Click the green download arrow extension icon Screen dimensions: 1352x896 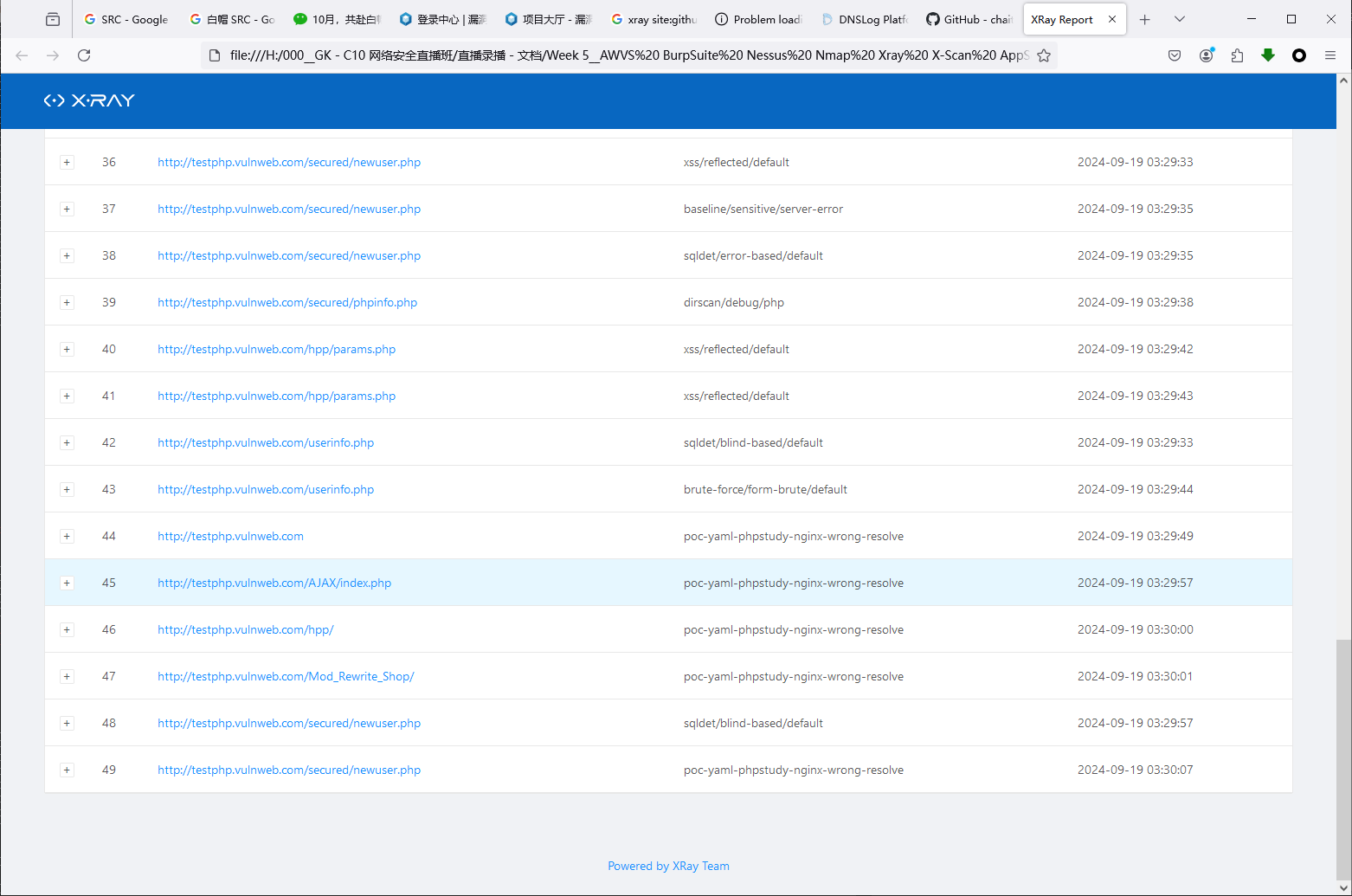[x=1268, y=55]
